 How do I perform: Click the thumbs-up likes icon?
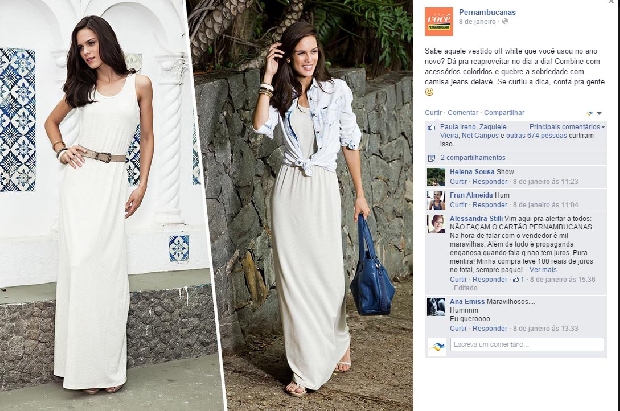pyautogui.click(x=431, y=127)
